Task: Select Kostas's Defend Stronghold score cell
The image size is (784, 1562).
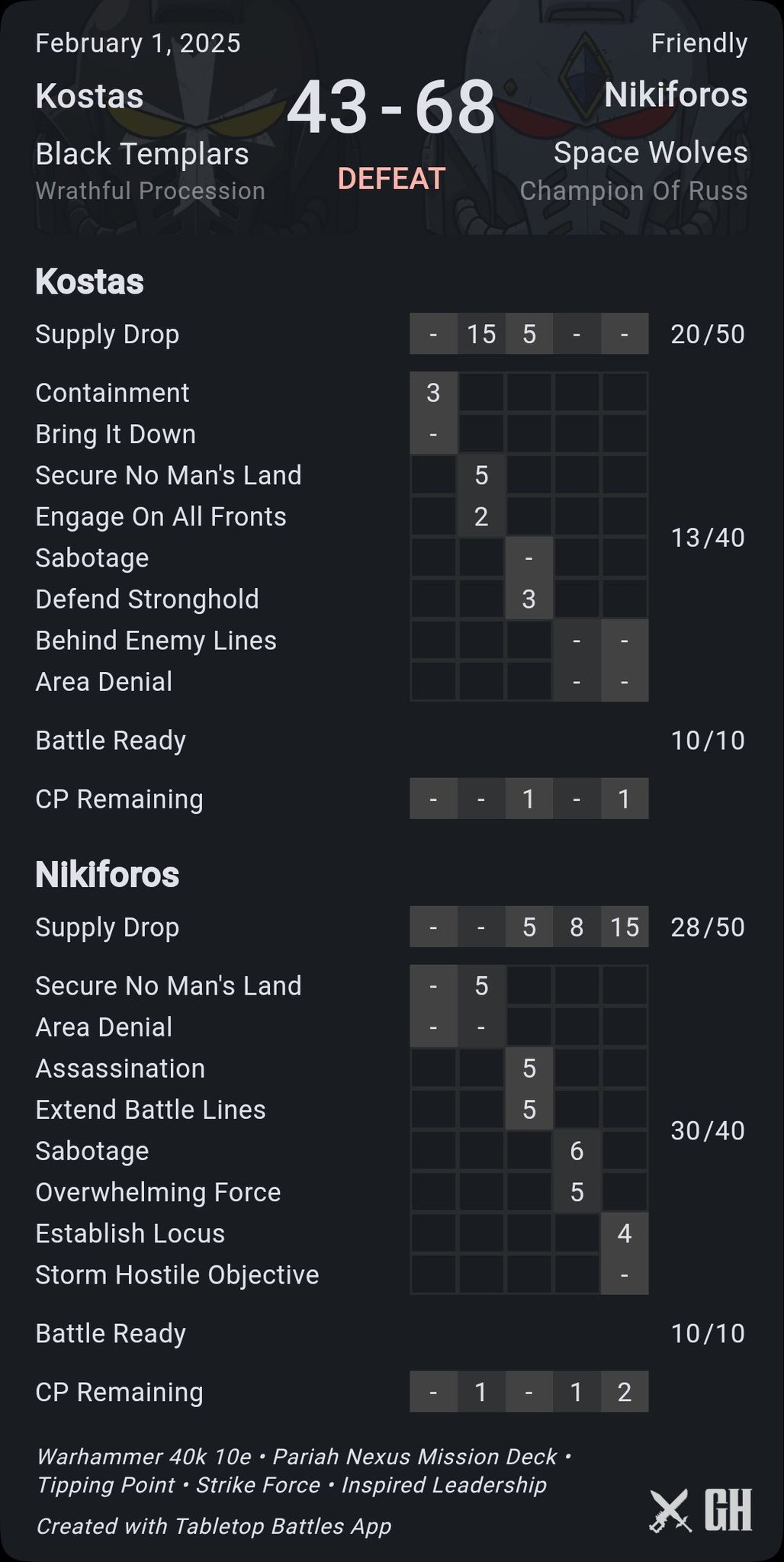Action: pos(529,599)
